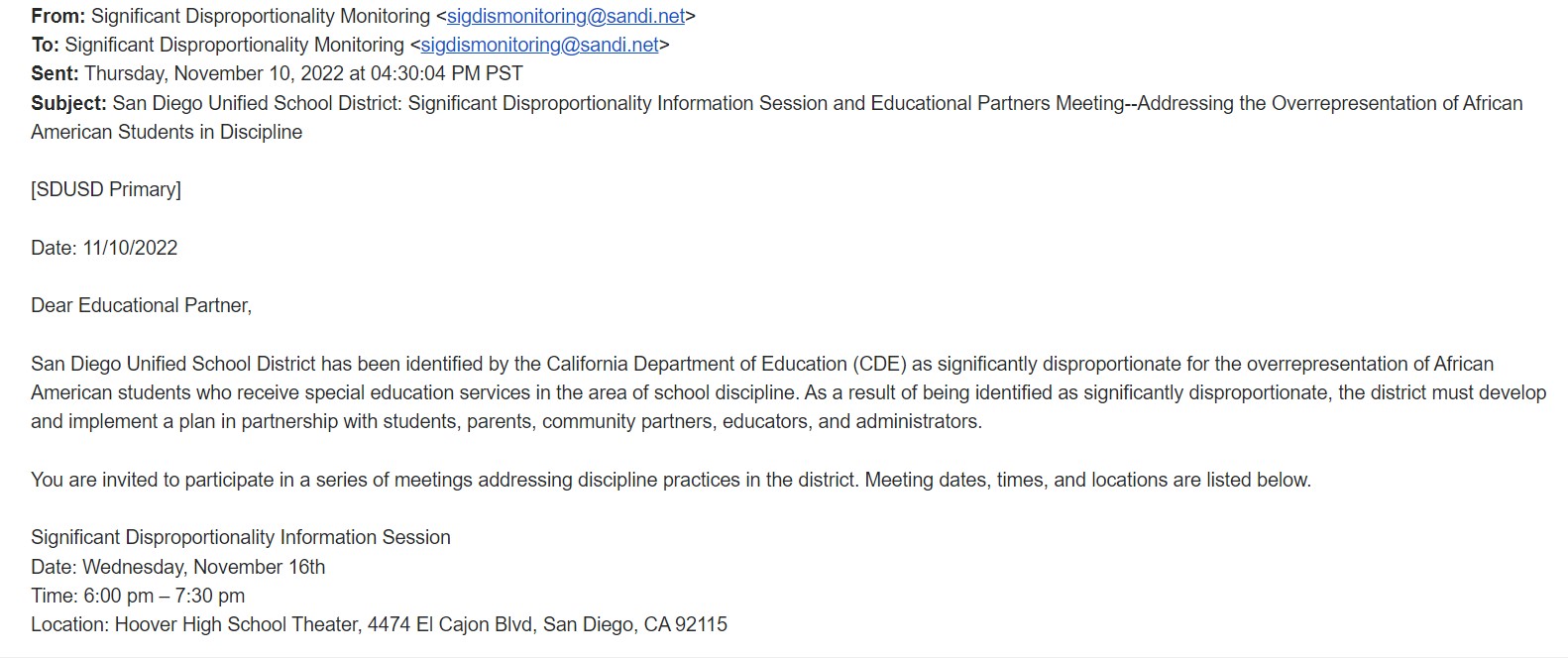Click the "American Students in Discipline" subject continuation
The image size is (1568, 658).
point(167,132)
